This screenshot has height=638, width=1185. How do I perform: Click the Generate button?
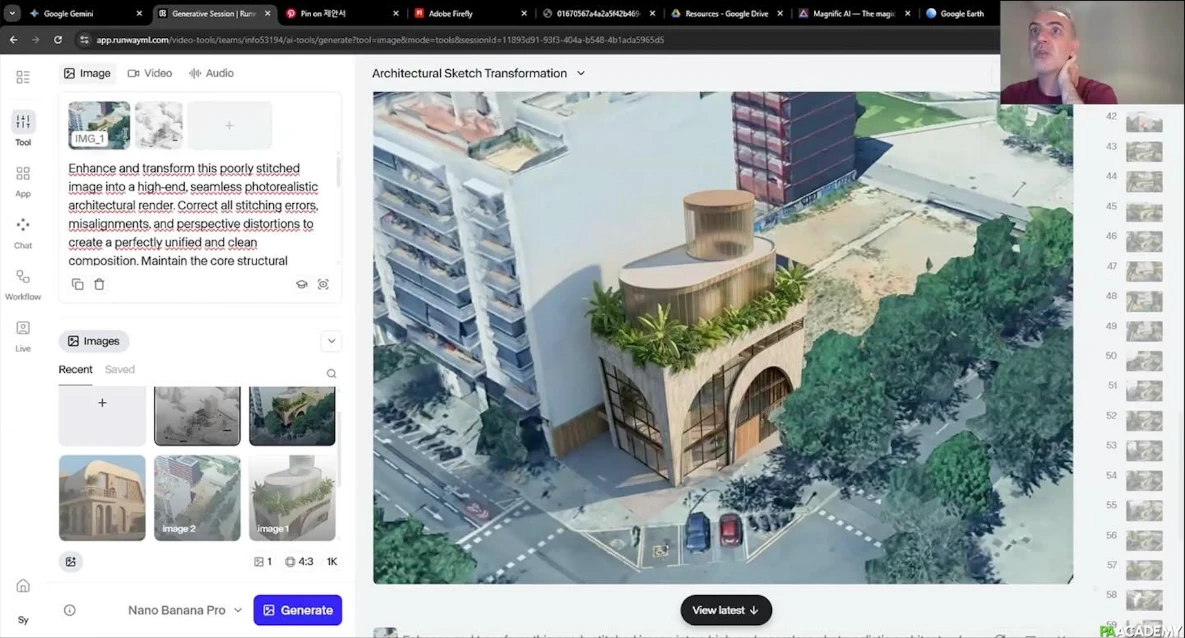[x=297, y=610]
